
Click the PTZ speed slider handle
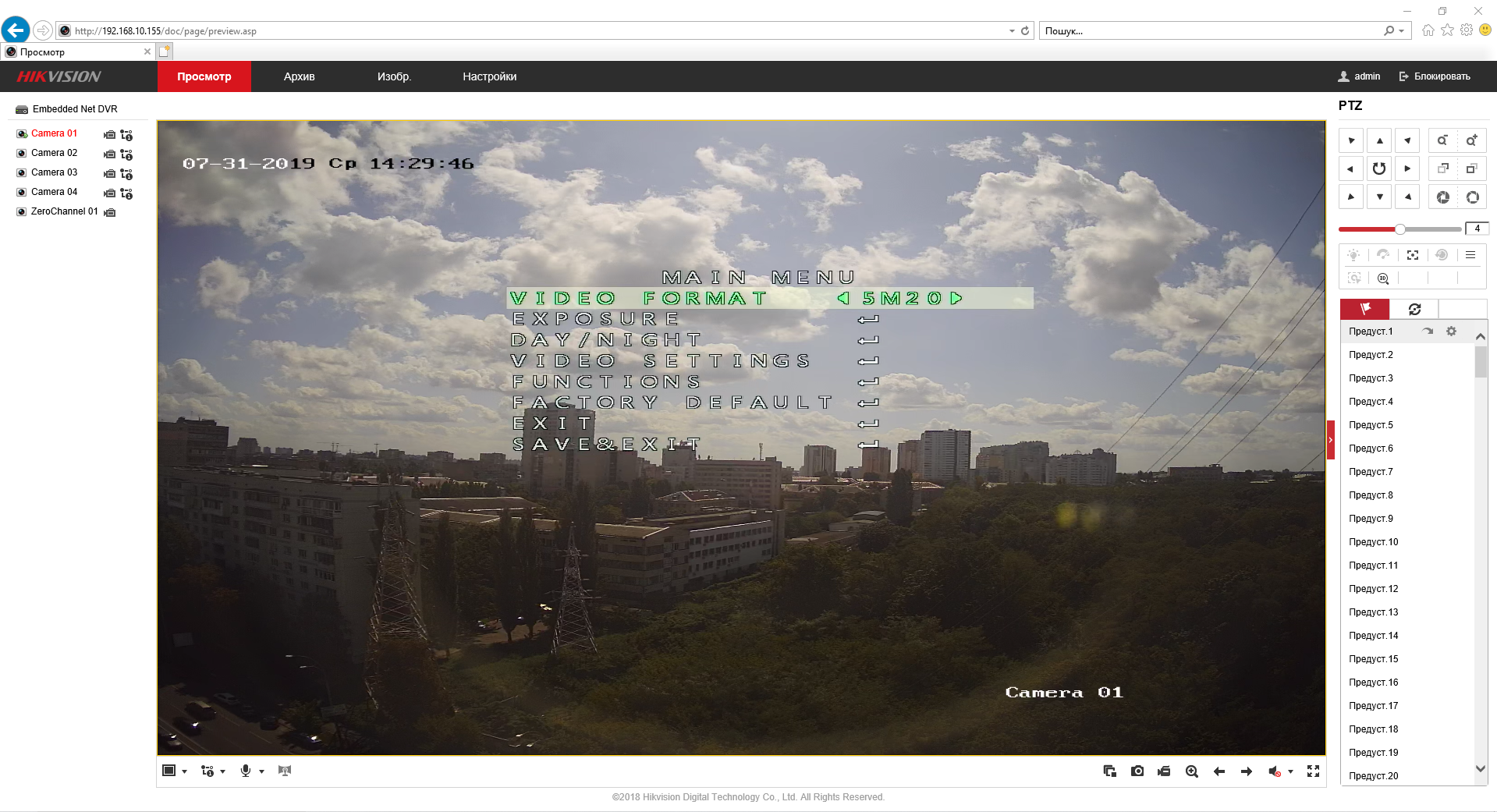pyautogui.click(x=1400, y=229)
